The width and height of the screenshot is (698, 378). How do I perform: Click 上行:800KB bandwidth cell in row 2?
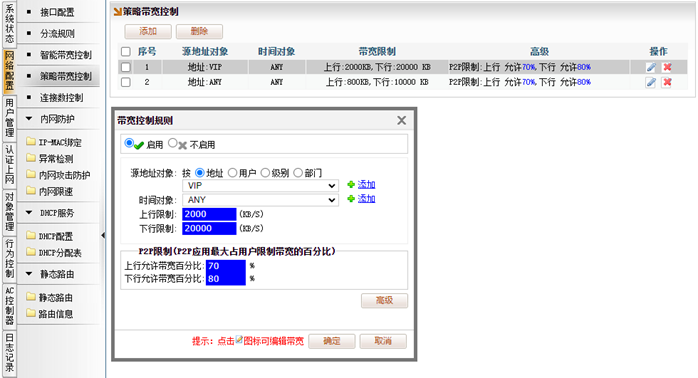377,82
